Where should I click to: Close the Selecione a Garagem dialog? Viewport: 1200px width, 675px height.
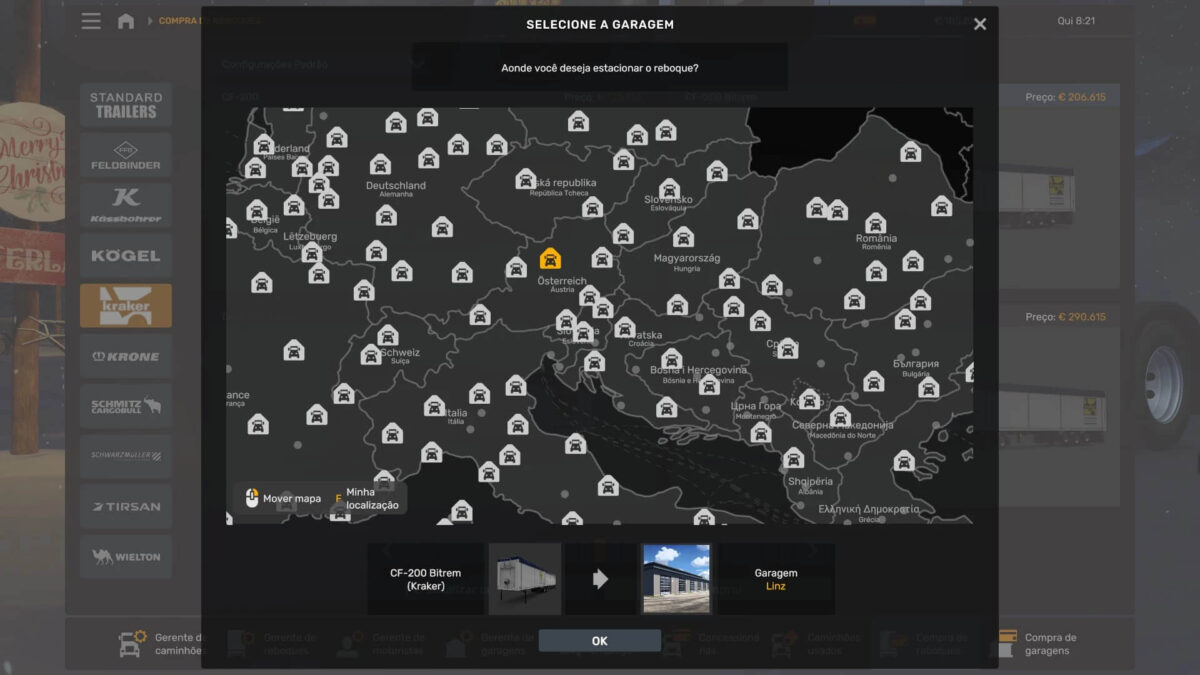pyautogui.click(x=980, y=24)
